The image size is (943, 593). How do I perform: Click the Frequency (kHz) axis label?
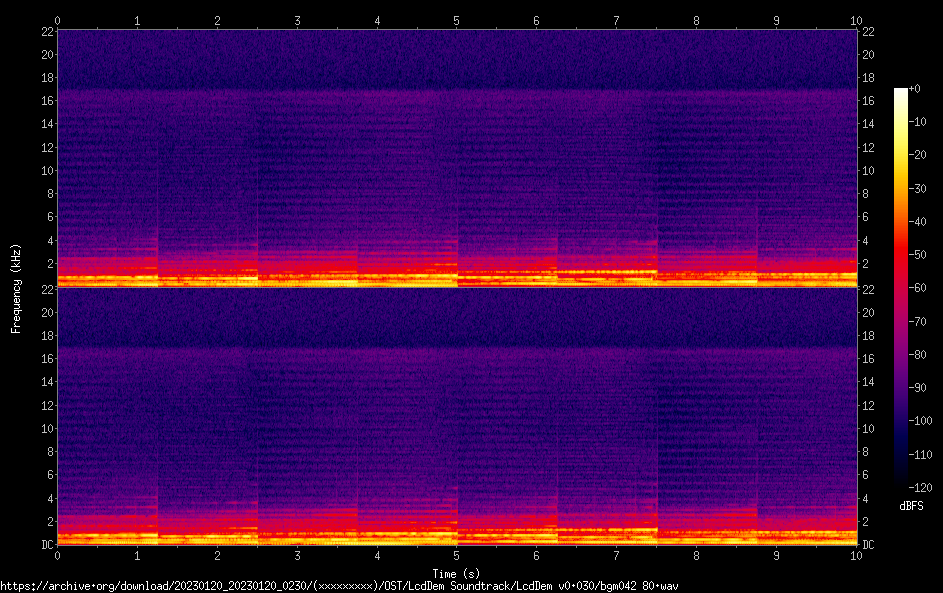coord(16,287)
